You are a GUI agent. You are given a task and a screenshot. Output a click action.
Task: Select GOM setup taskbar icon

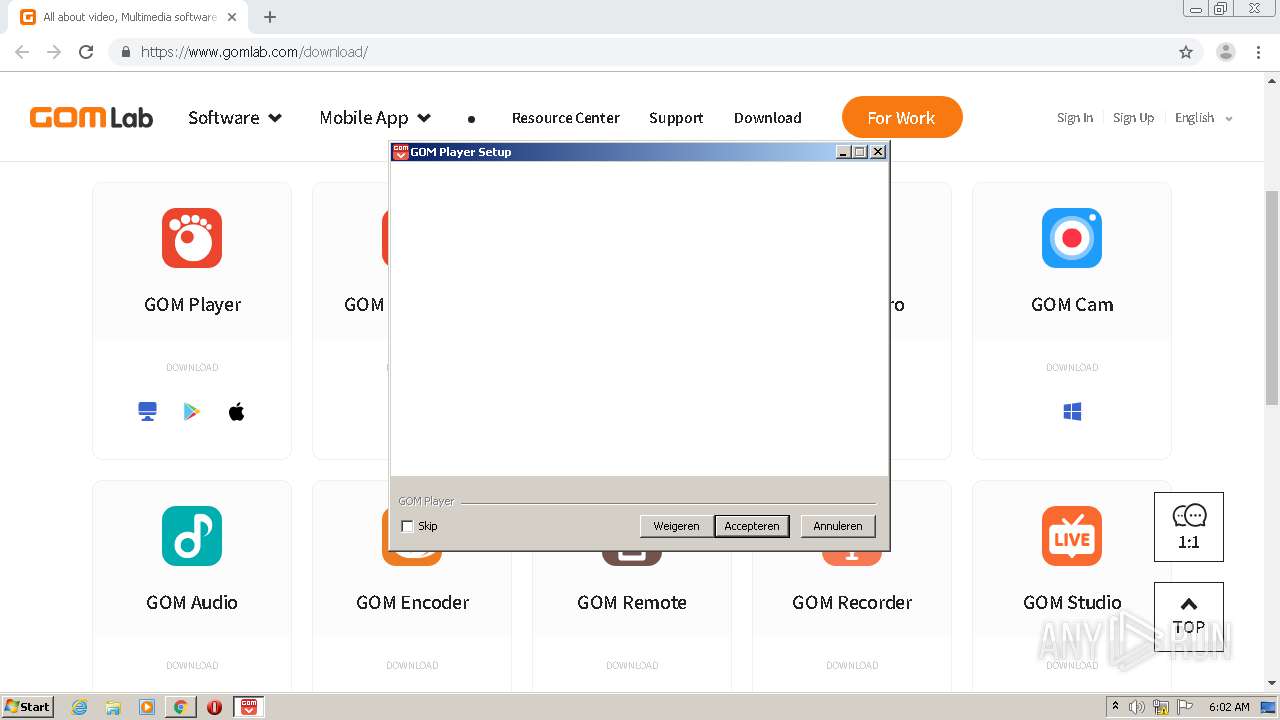[x=249, y=707]
